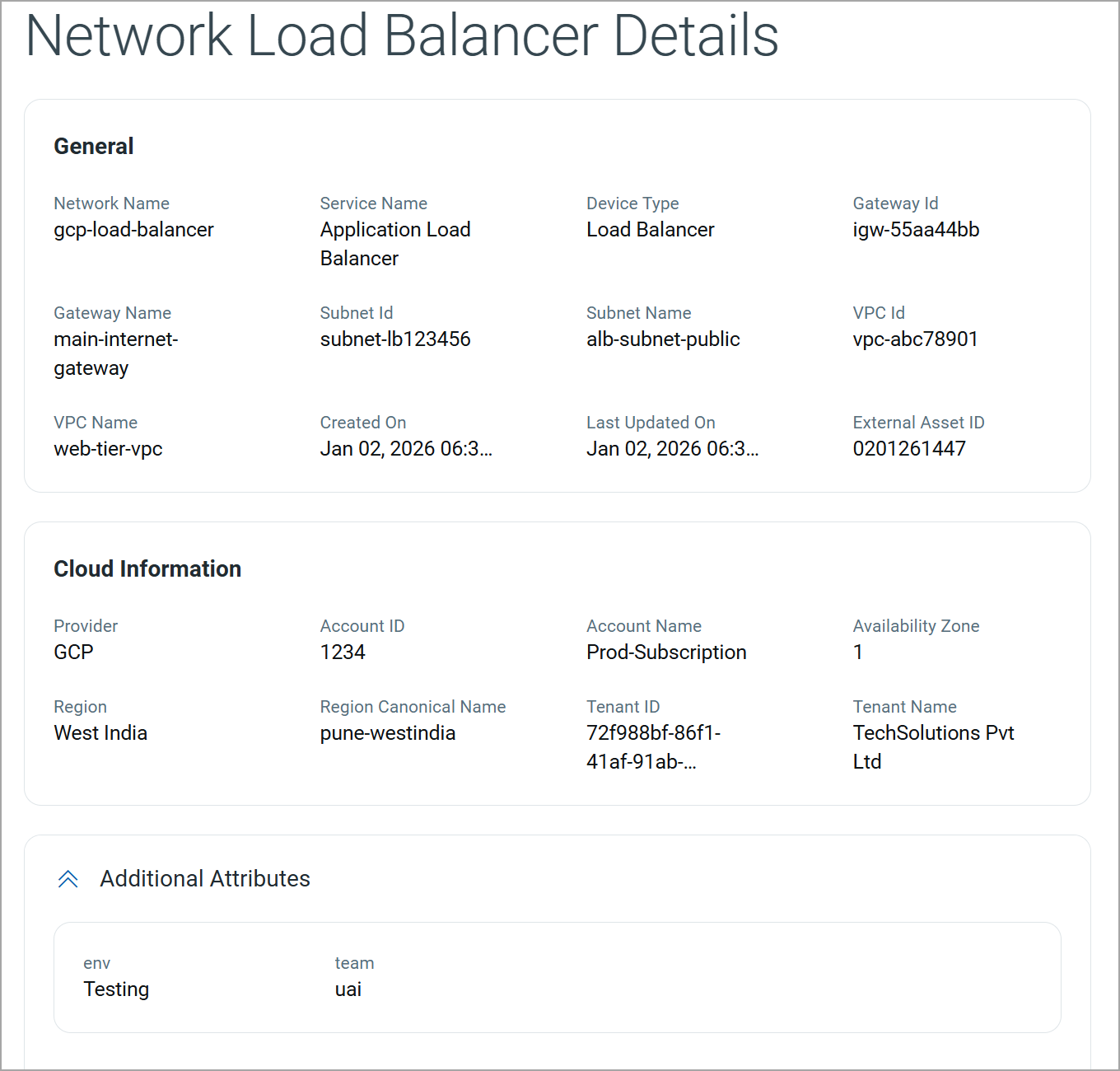Select the VPC Id vpc-abc78901 value
This screenshot has width=1120, height=1071.
point(915,339)
